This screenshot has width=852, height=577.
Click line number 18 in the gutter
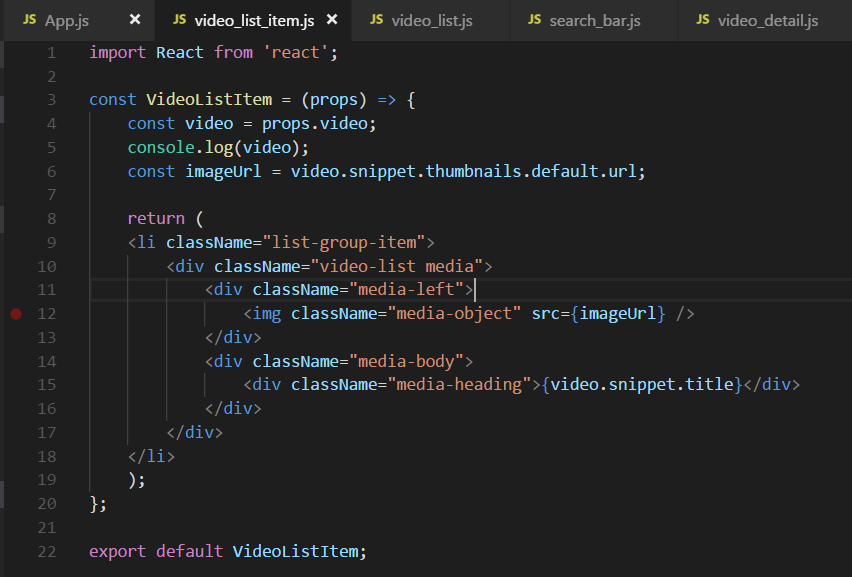47,456
